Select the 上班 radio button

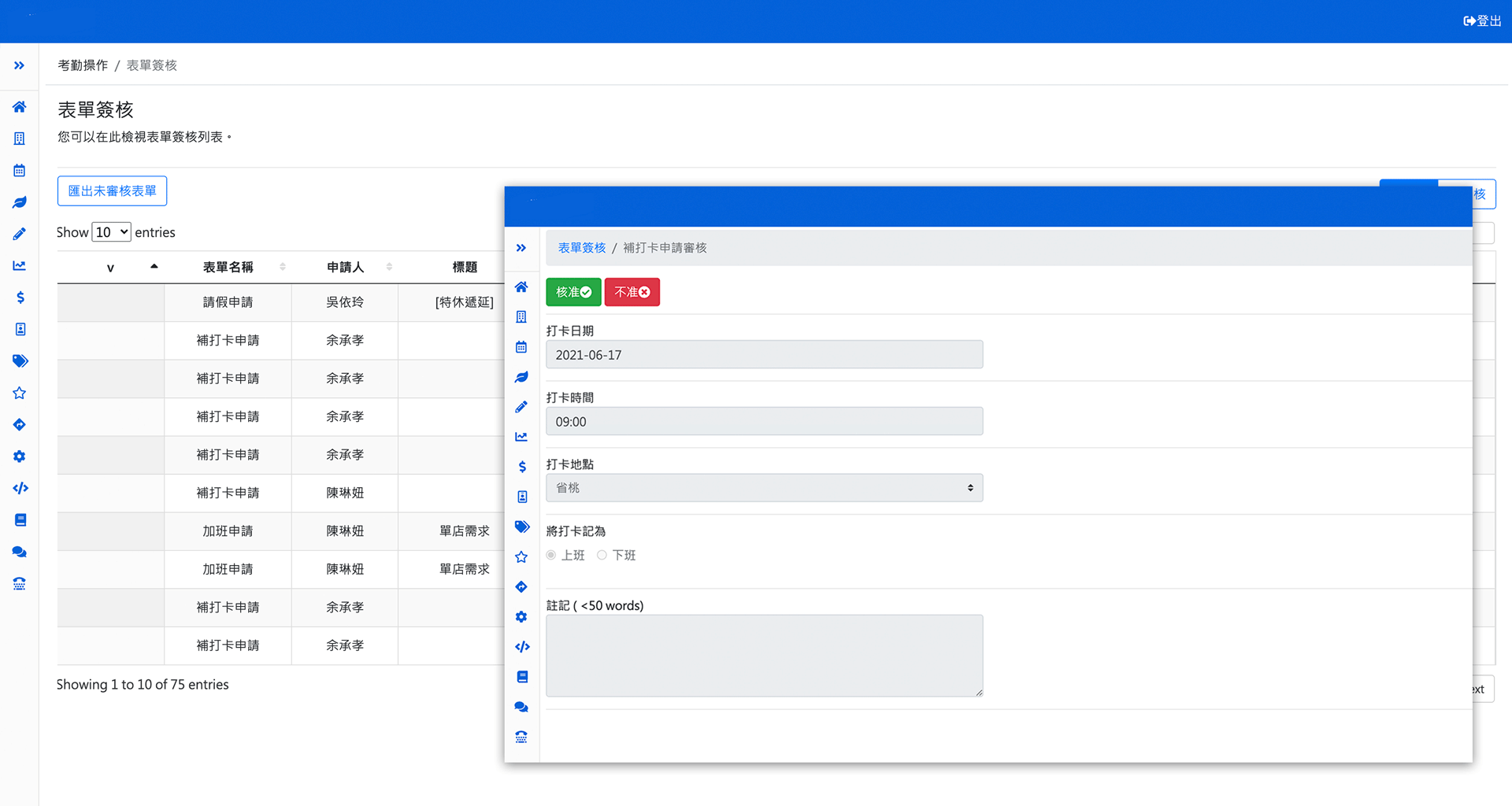551,556
